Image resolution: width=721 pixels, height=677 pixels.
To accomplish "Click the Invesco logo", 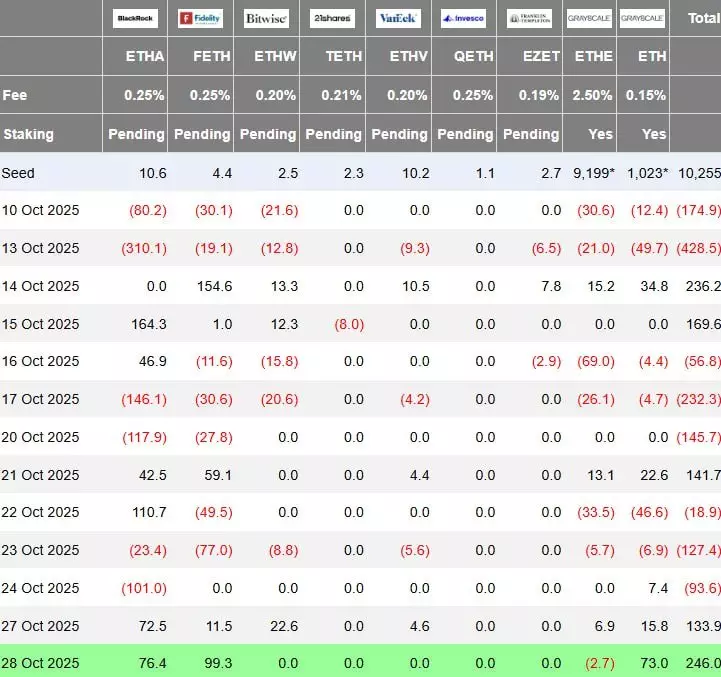I will tap(463, 19).
